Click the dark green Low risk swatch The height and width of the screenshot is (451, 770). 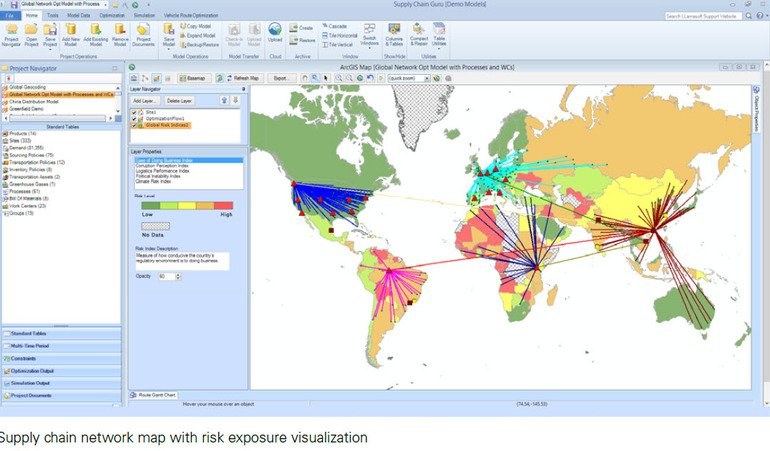(x=151, y=206)
